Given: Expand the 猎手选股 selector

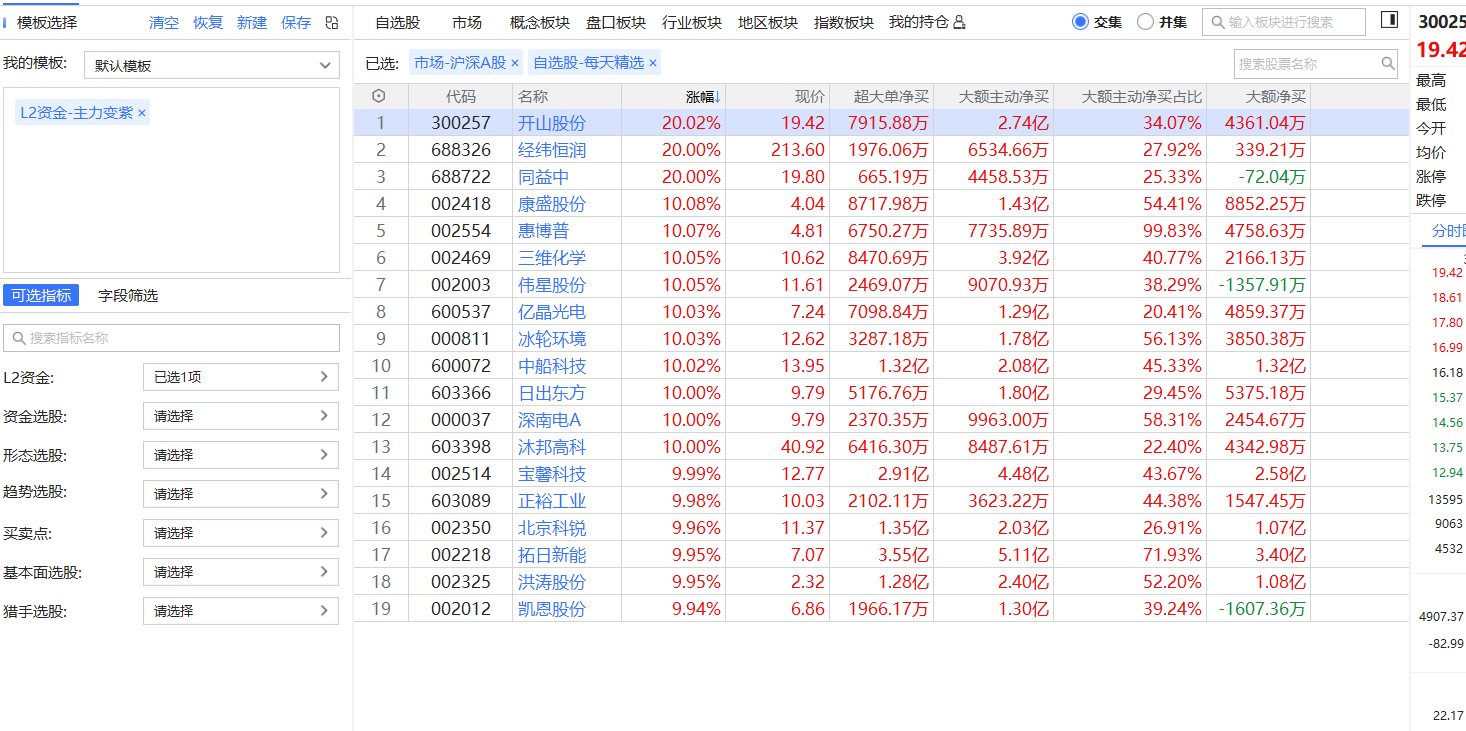Looking at the screenshot, I should tap(241, 611).
